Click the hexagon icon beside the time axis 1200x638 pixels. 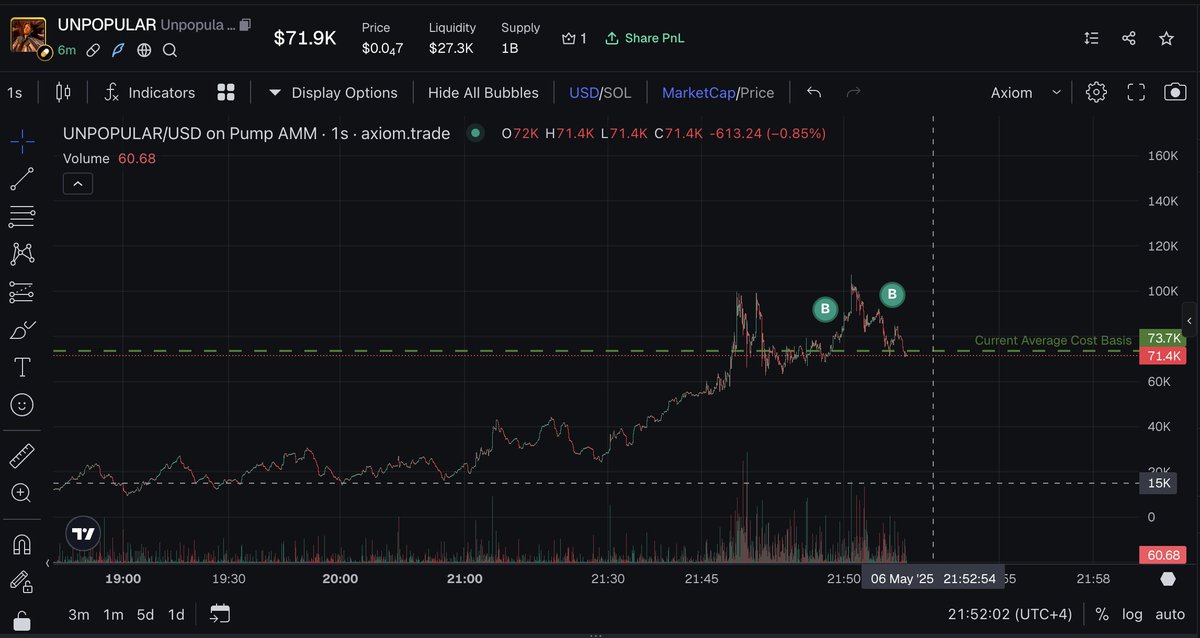pyautogui.click(x=1168, y=579)
